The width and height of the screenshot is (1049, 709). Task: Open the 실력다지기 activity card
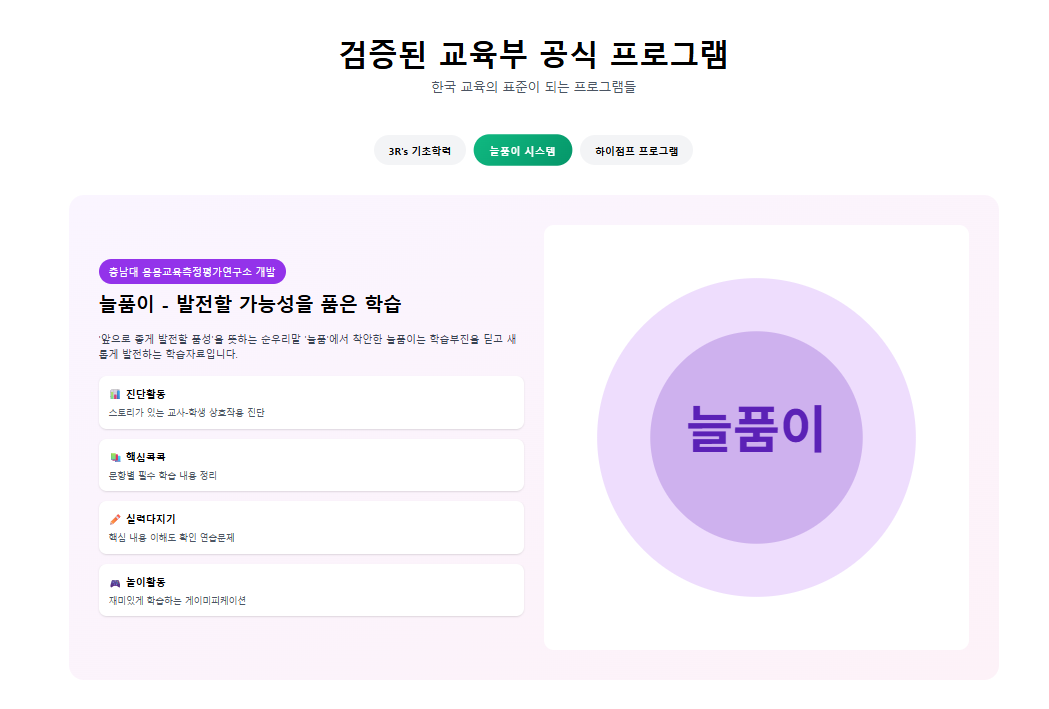[x=312, y=527]
